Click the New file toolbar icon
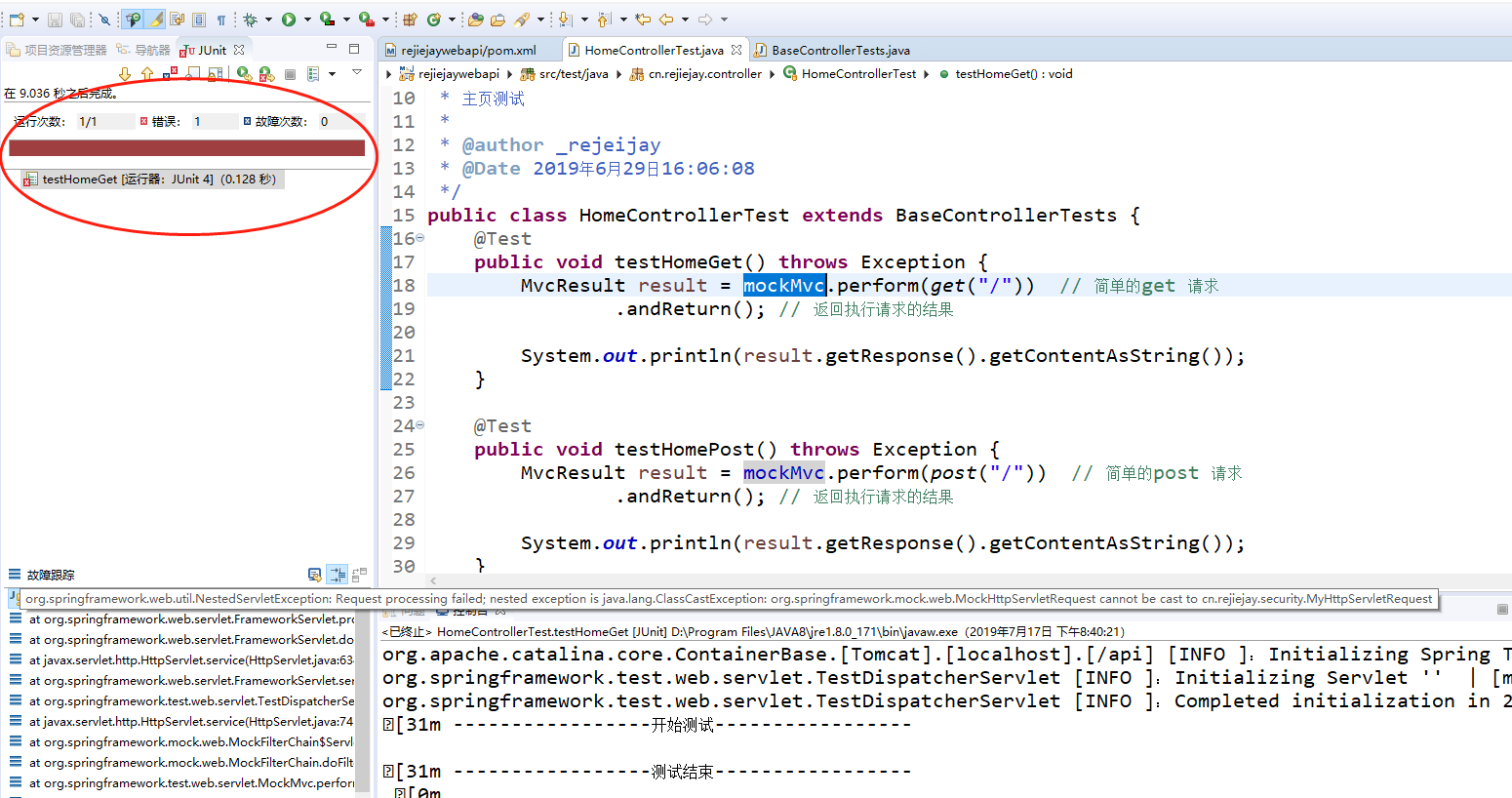This screenshot has height=798, width=1512. click(x=17, y=20)
